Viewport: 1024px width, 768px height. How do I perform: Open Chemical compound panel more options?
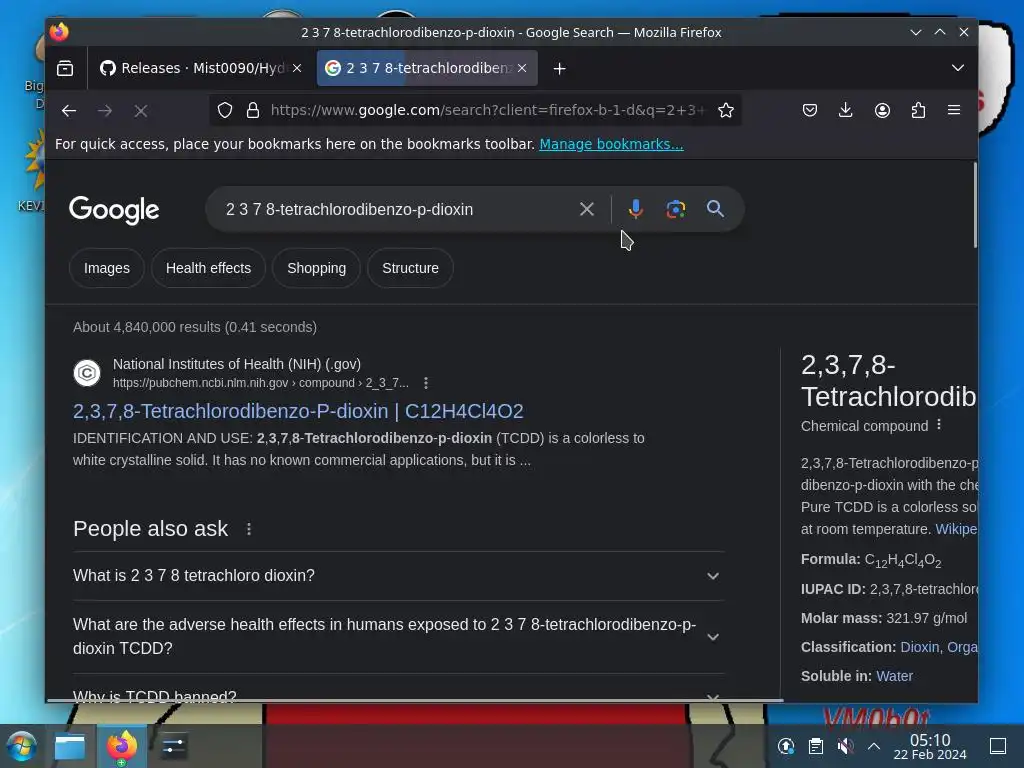[939, 425]
